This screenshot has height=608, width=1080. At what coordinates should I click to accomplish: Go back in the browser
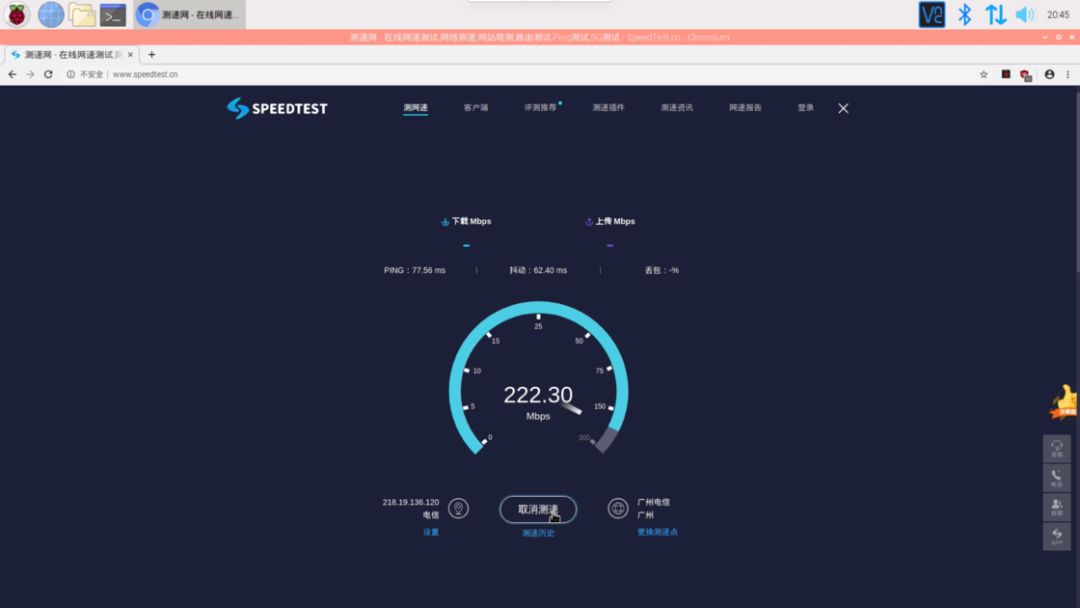click(x=12, y=74)
